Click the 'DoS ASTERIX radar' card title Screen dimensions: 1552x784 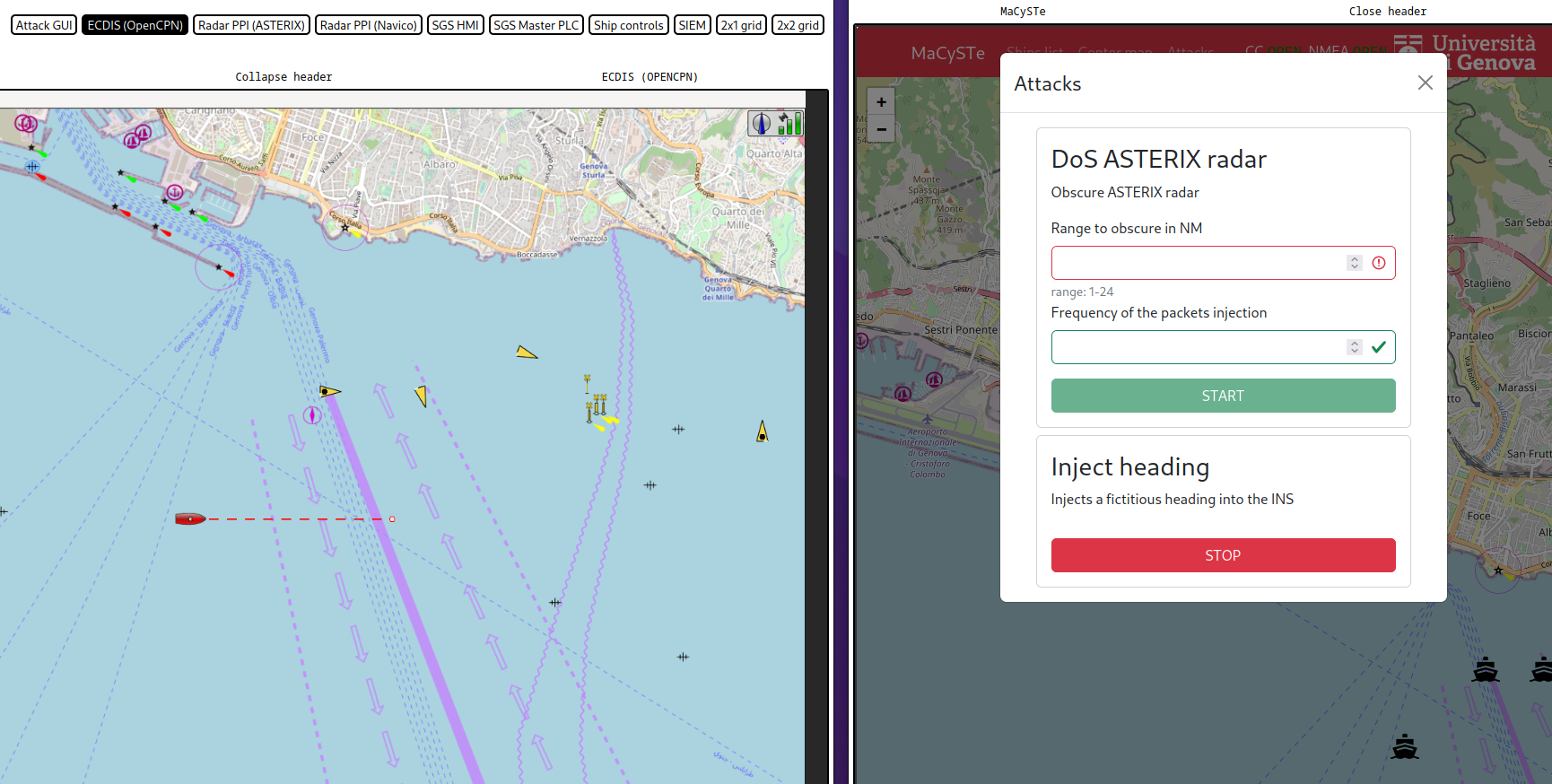[x=1158, y=159]
